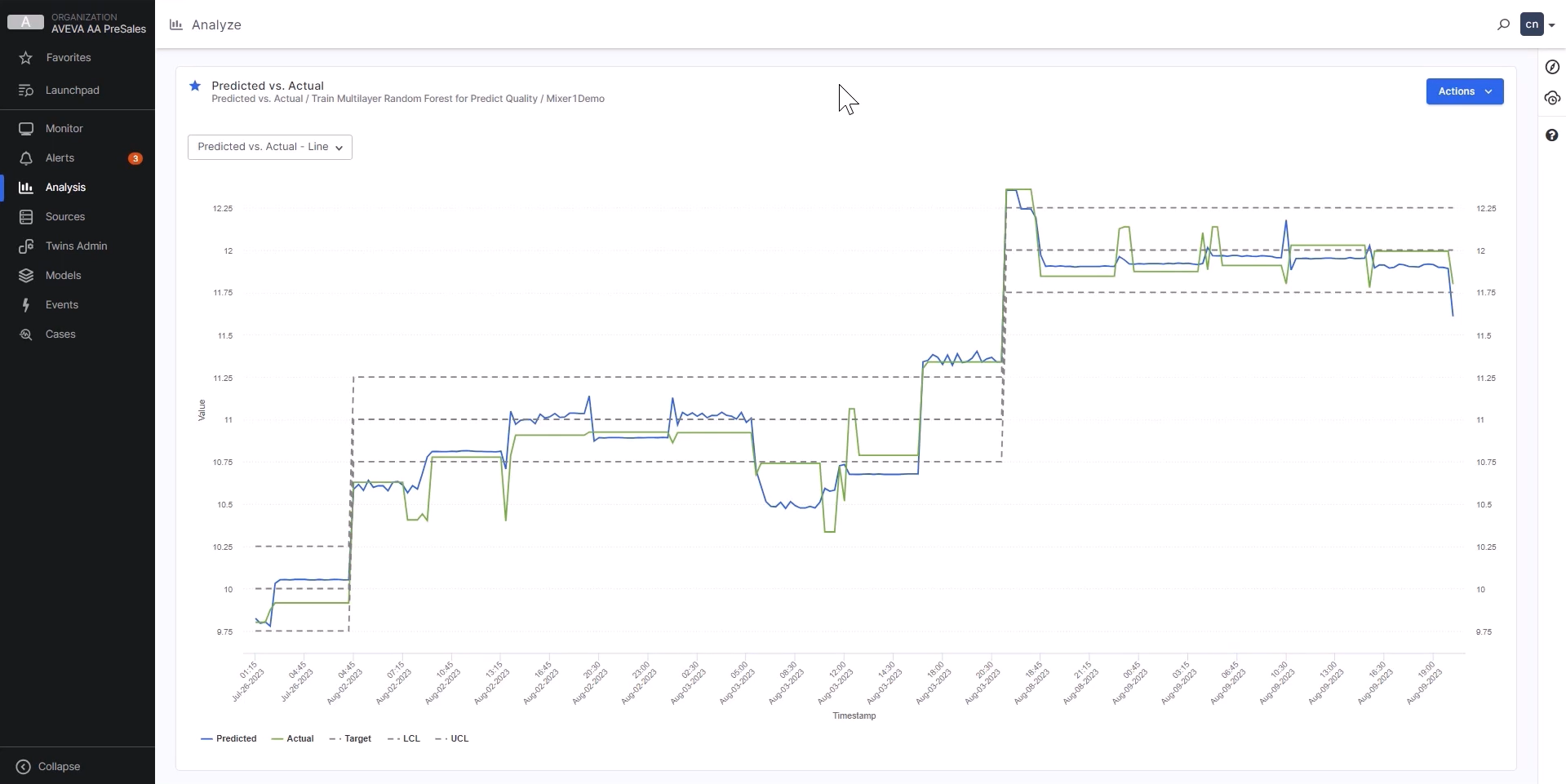Click the Twins Admin icon
Viewport: 1566px width, 784px height.
(x=26, y=246)
